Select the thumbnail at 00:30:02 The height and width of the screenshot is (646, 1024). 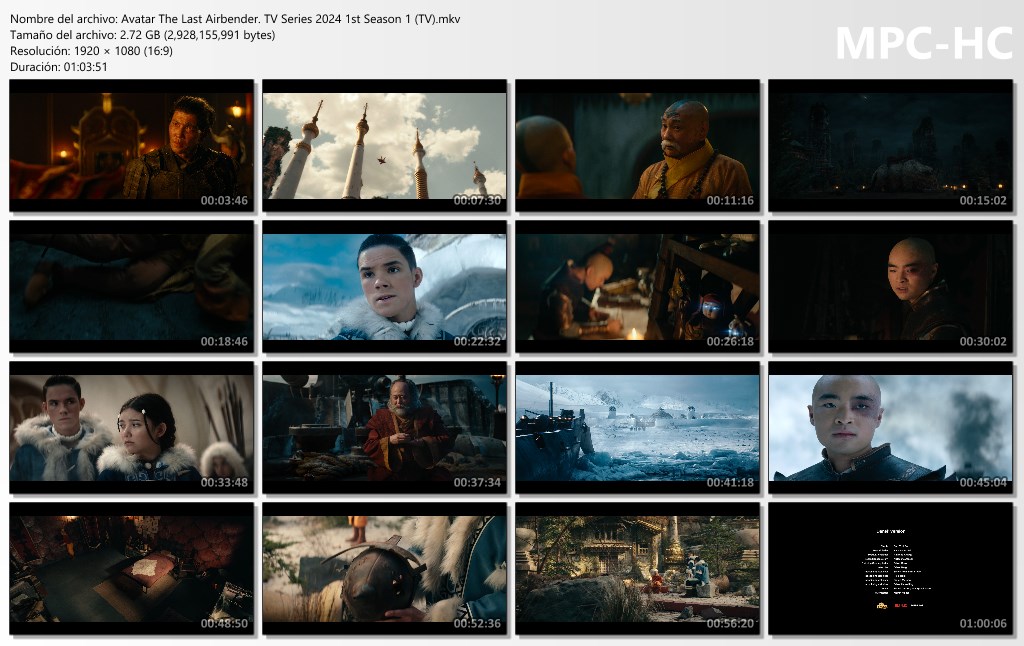(890, 286)
